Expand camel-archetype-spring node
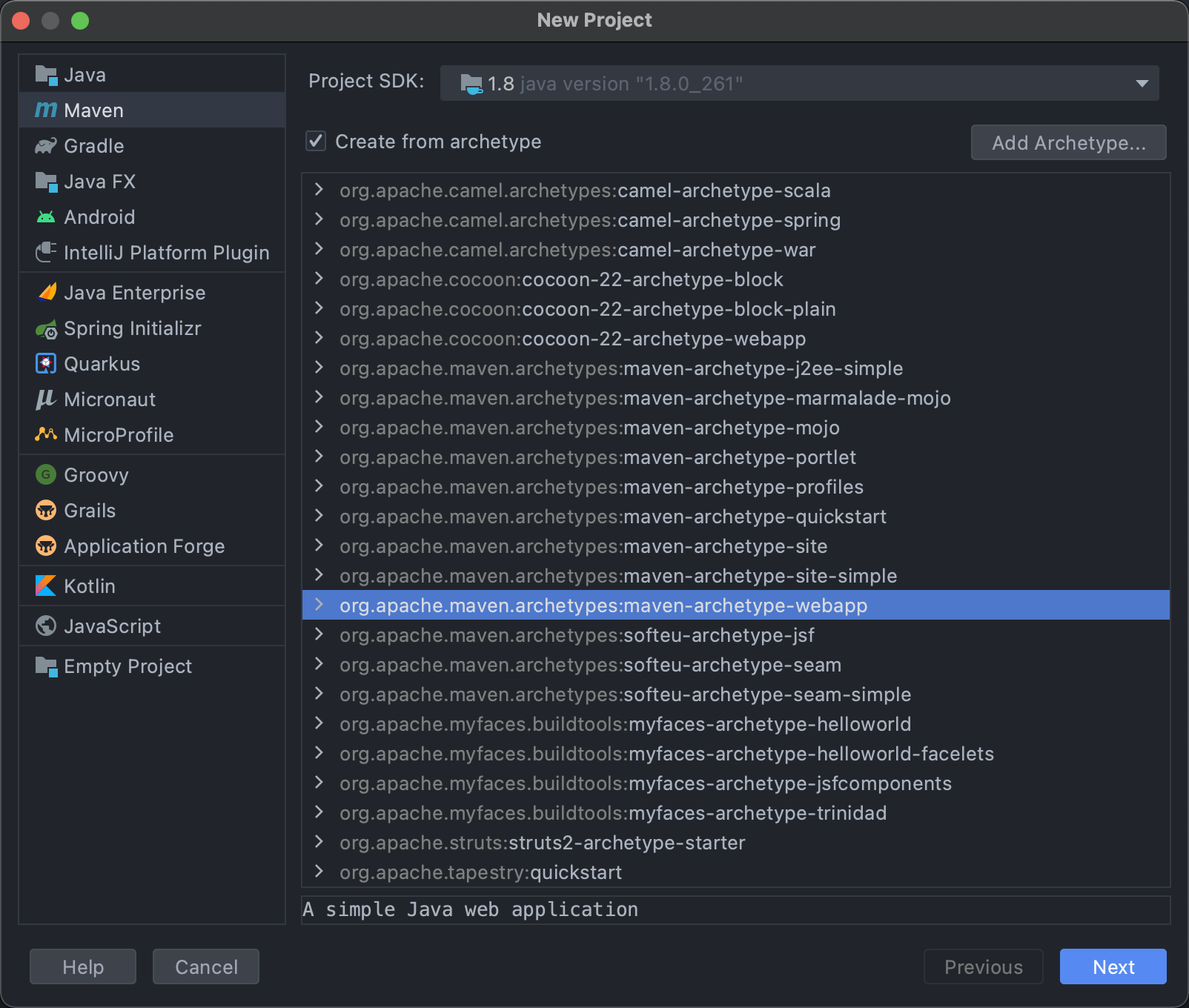Viewport: 1189px width, 1008px height. pyautogui.click(x=319, y=219)
